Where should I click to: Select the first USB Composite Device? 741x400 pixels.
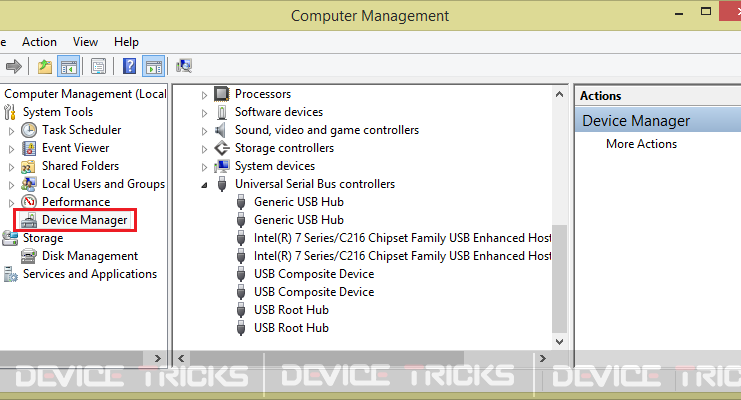[x=314, y=274]
